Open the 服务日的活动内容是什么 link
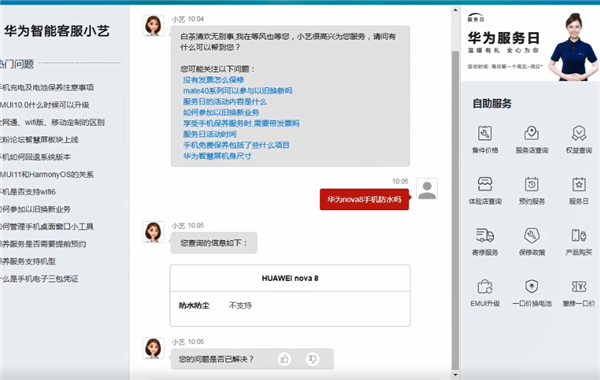Image resolution: width=600 pixels, height=380 pixels. click(x=225, y=101)
